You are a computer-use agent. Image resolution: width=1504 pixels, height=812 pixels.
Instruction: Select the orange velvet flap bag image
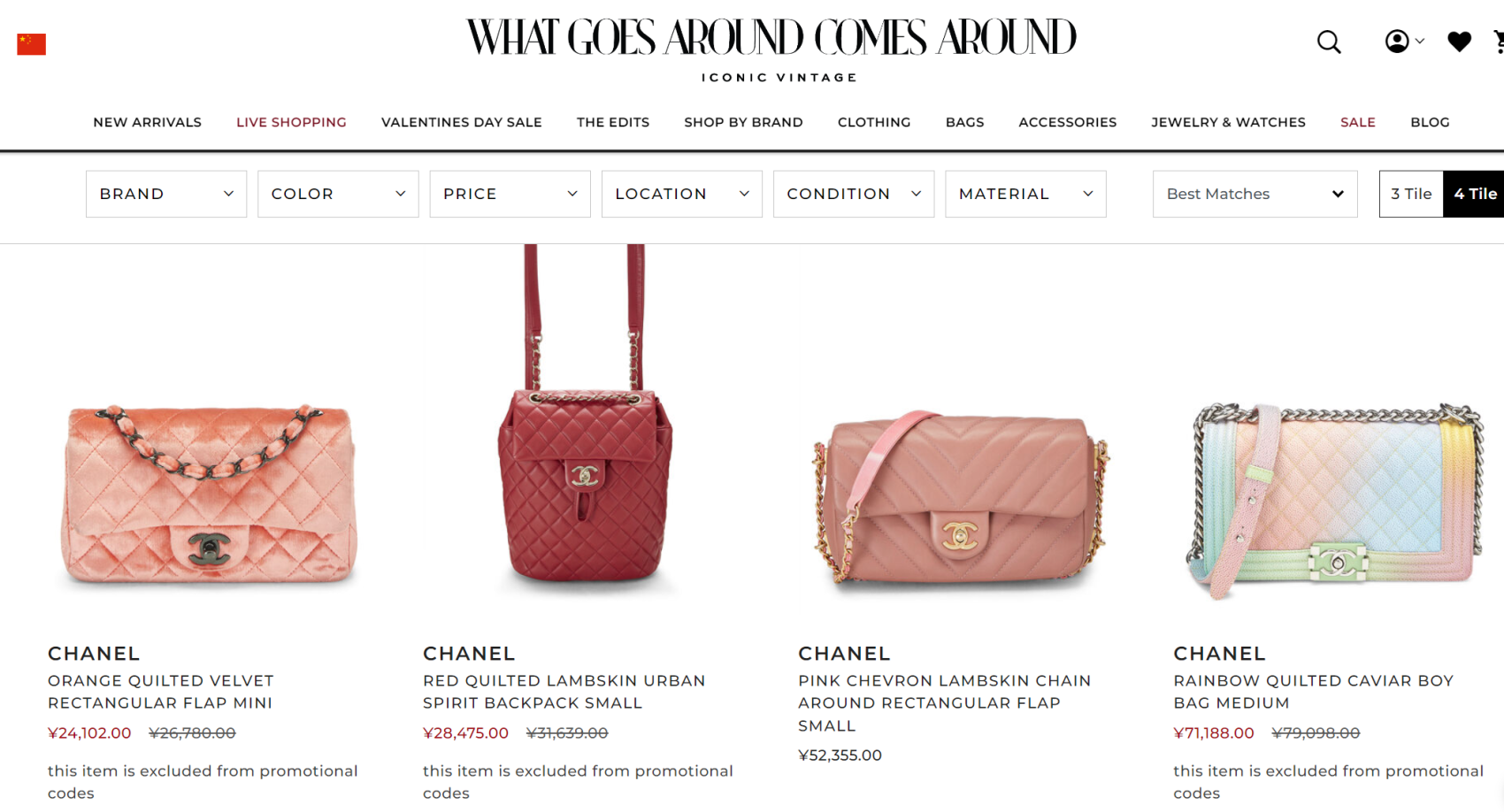point(209,494)
